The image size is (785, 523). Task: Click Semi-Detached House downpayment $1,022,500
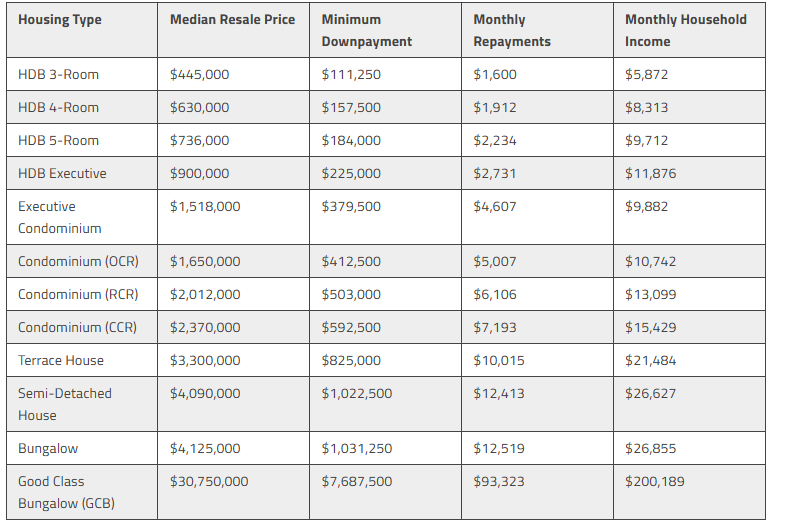tap(357, 394)
